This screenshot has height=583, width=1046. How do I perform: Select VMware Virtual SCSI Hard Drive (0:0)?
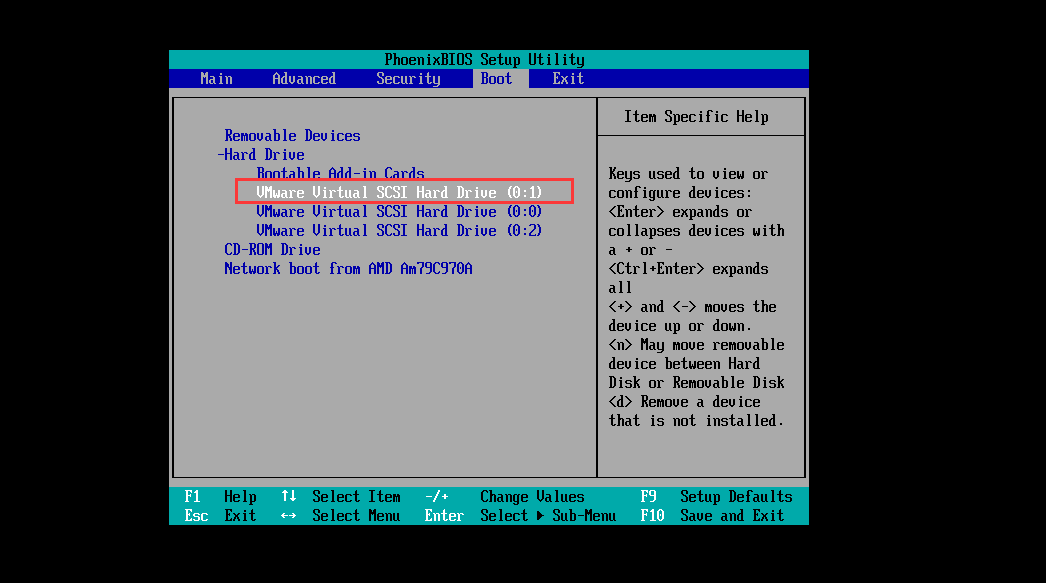click(399, 211)
